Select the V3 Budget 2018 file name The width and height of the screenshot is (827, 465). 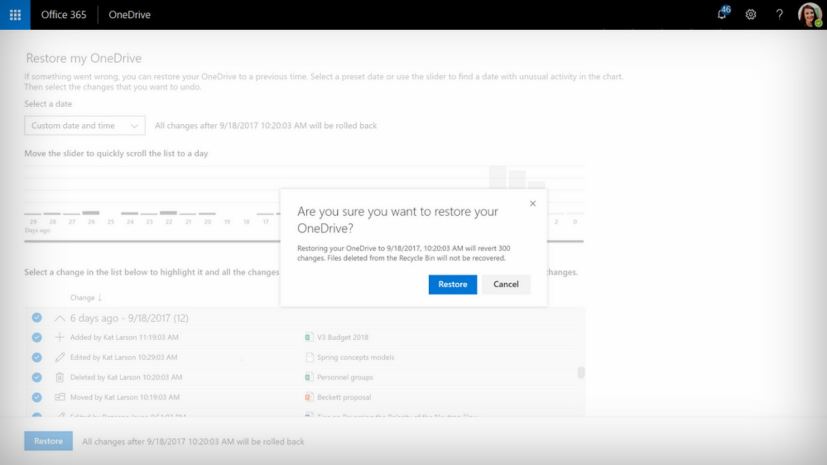pyautogui.click(x=343, y=337)
